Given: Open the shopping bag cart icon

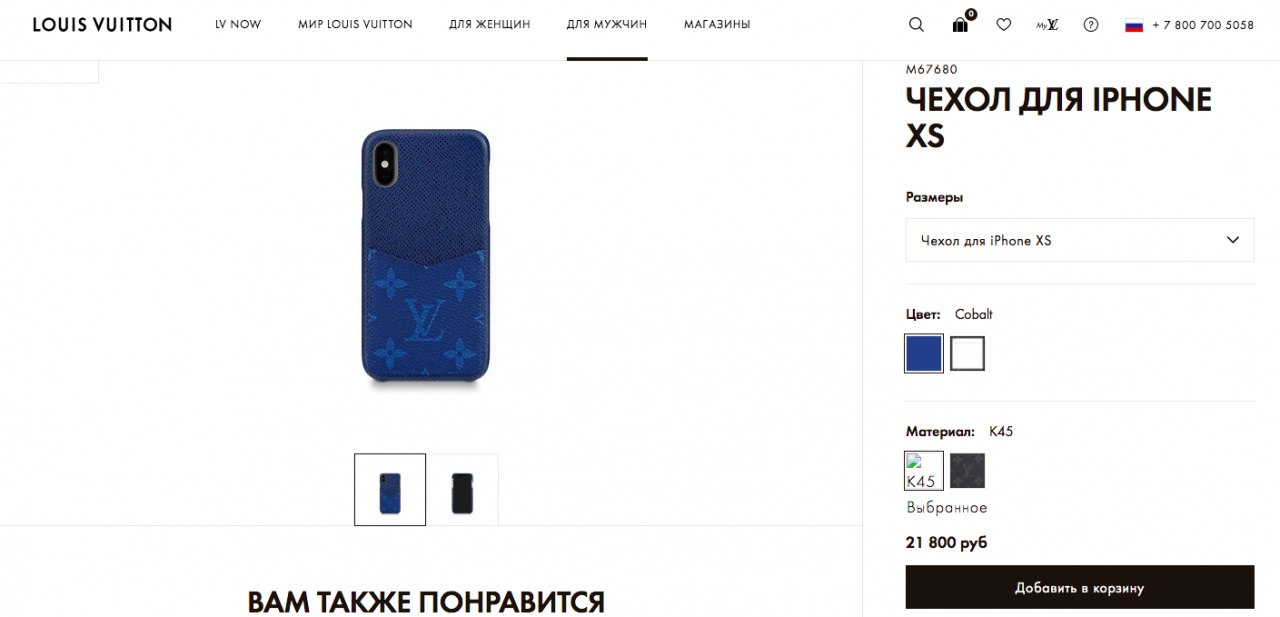Looking at the screenshot, I should (x=961, y=24).
